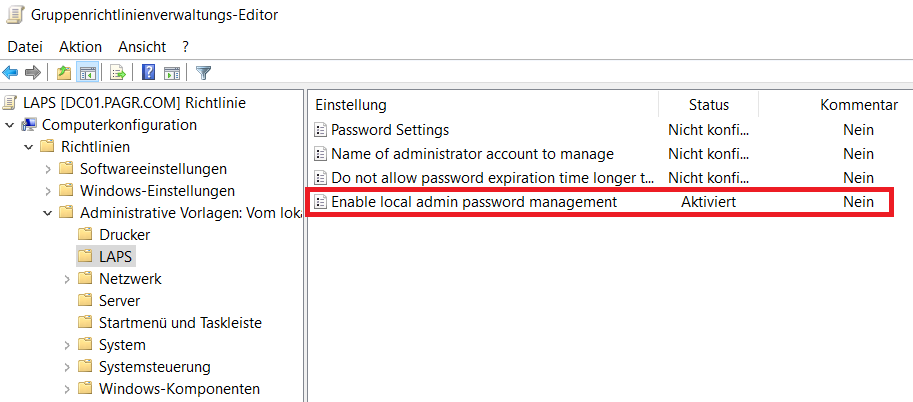Sort by the Status column header
The image size is (913, 402).
(x=708, y=104)
